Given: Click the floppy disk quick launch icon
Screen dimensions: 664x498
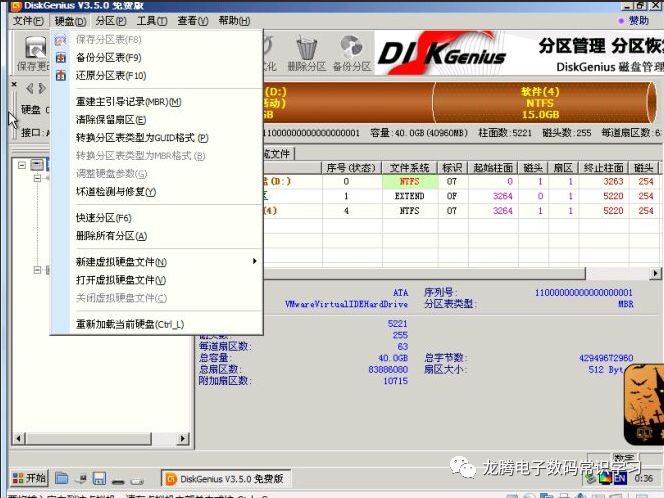Looking at the screenshot, I should point(99,479).
